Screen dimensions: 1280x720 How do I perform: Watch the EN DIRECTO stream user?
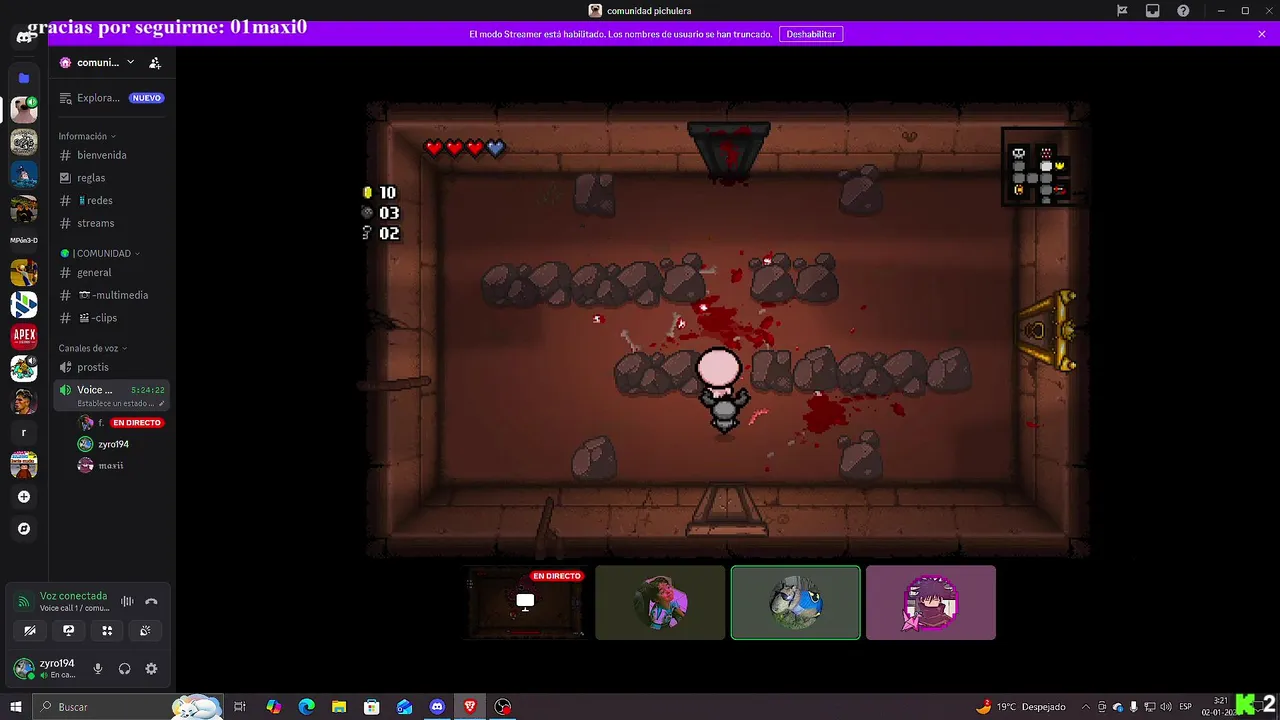(x=120, y=423)
